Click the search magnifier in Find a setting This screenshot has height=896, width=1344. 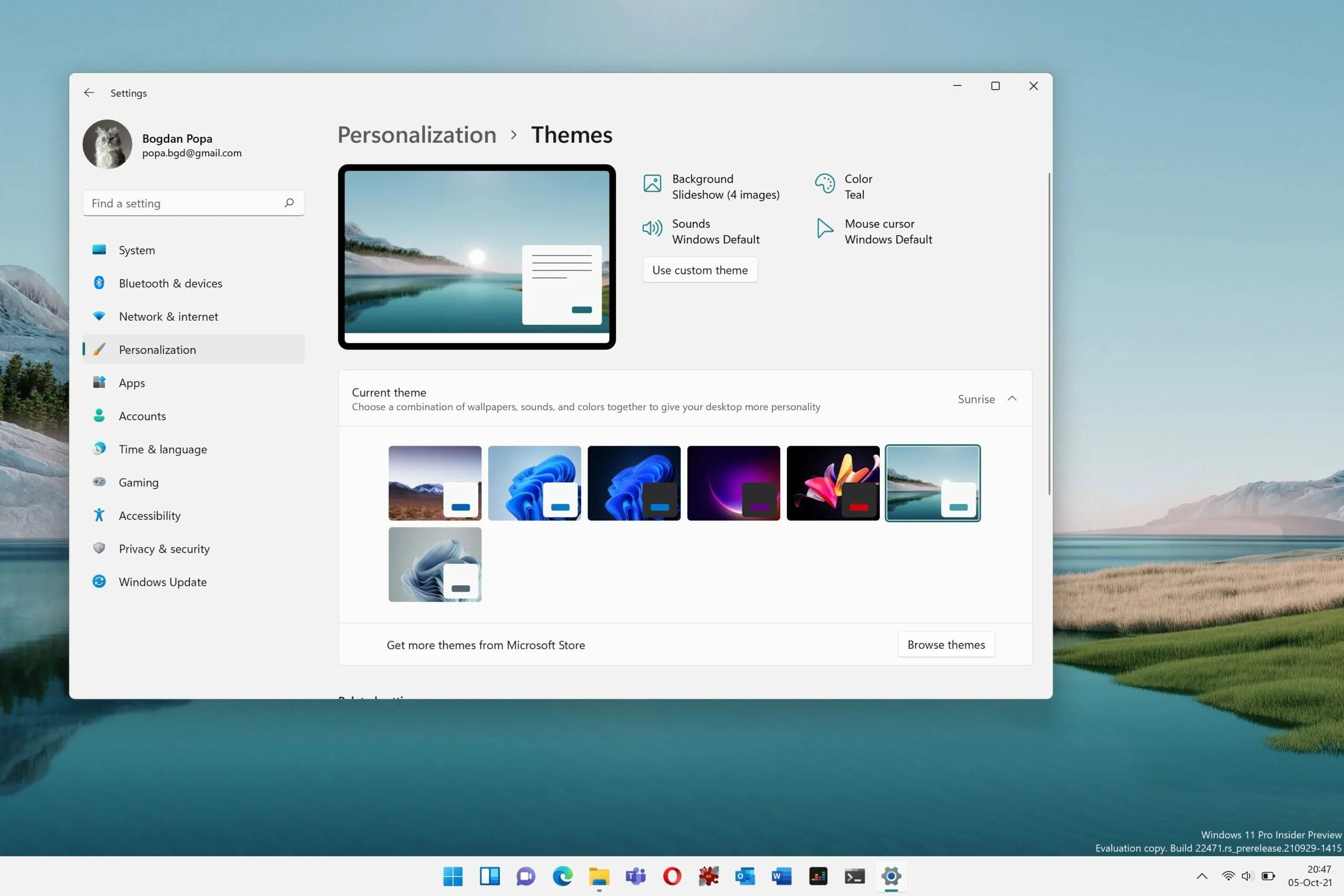[x=289, y=203]
